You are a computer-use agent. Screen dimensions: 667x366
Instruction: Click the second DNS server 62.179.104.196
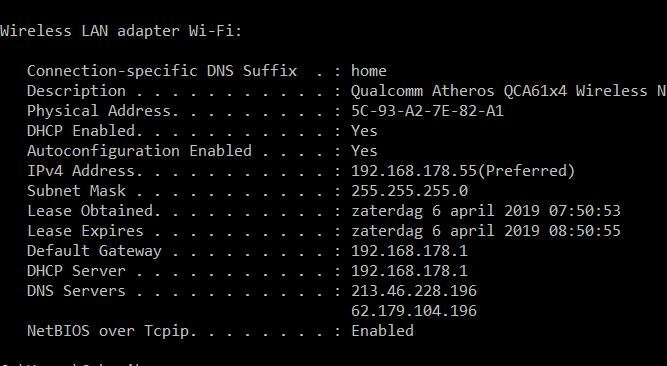click(x=414, y=311)
